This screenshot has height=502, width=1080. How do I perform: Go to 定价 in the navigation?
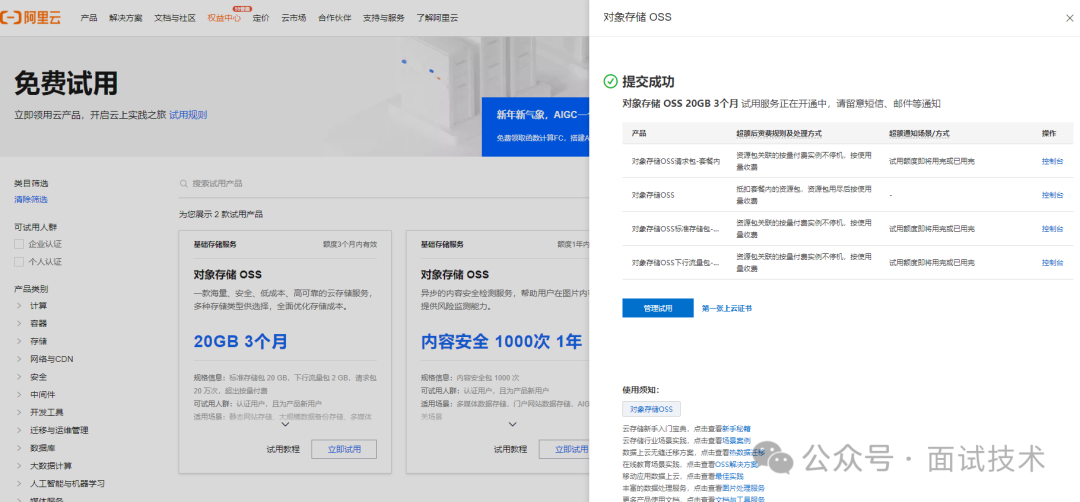pos(261,18)
